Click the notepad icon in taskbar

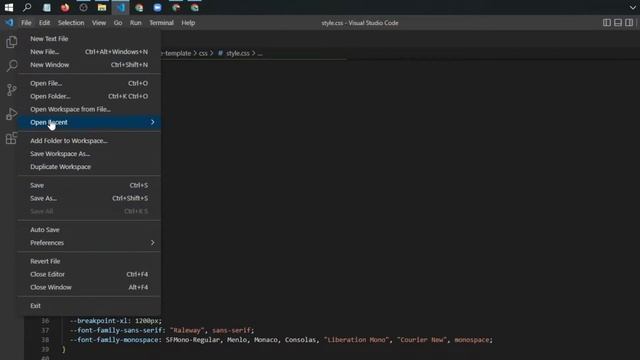click(47, 7)
